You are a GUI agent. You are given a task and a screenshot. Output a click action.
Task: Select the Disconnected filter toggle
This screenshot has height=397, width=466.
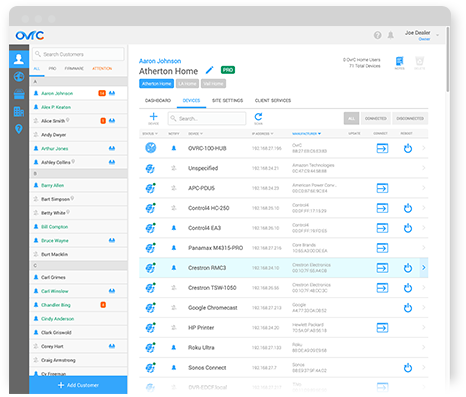click(410, 118)
